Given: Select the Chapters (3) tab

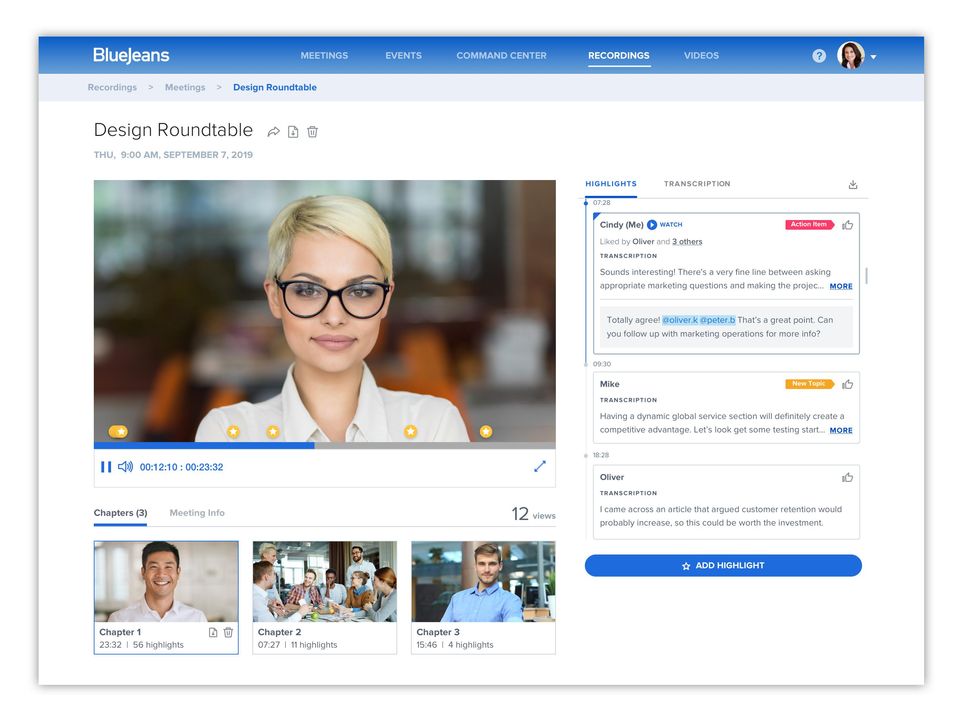Looking at the screenshot, I should [x=121, y=513].
